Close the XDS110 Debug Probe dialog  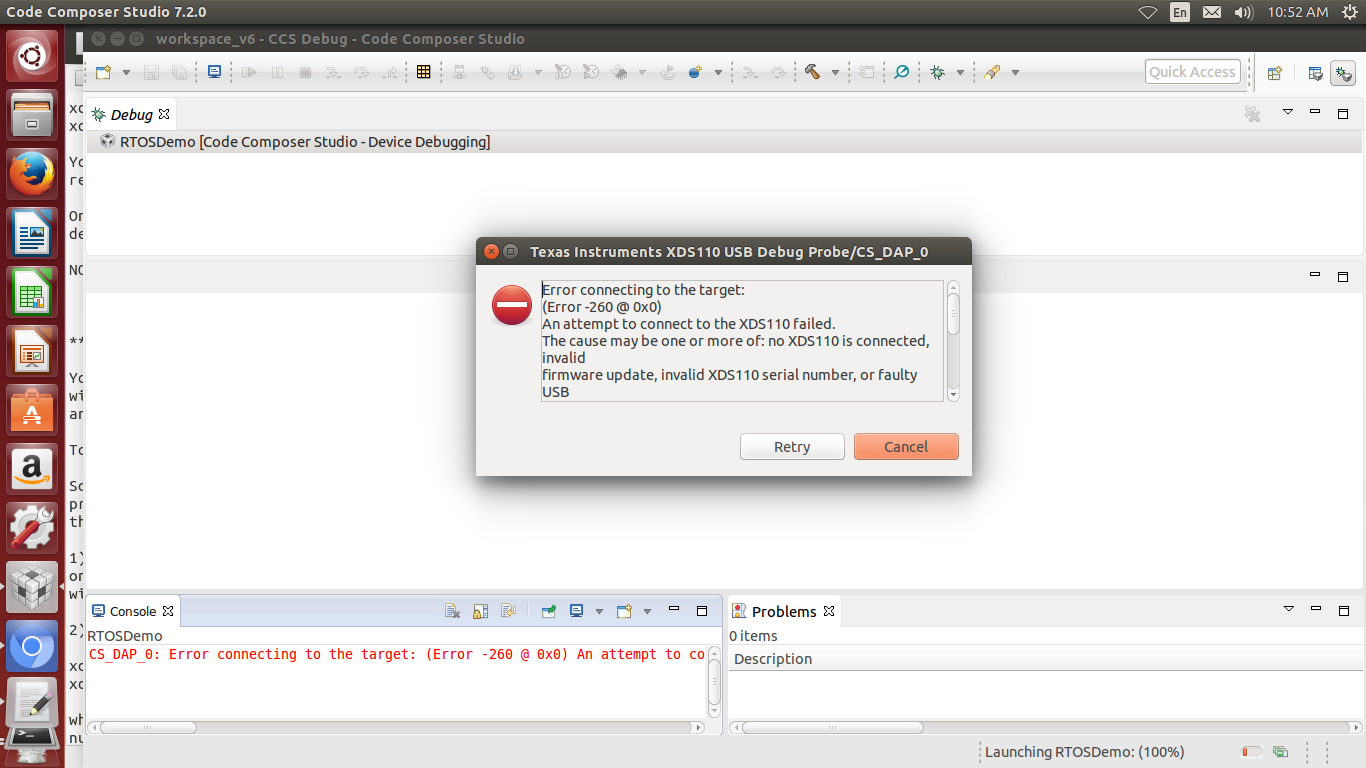[491, 251]
